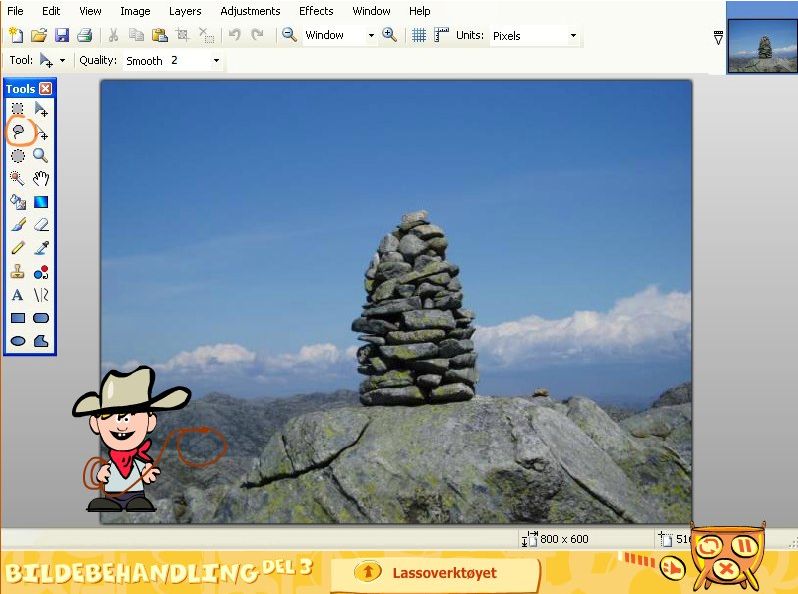The width and height of the screenshot is (798, 594).
Task: Expand the zoom level Window dropdown
Action: point(371,35)
